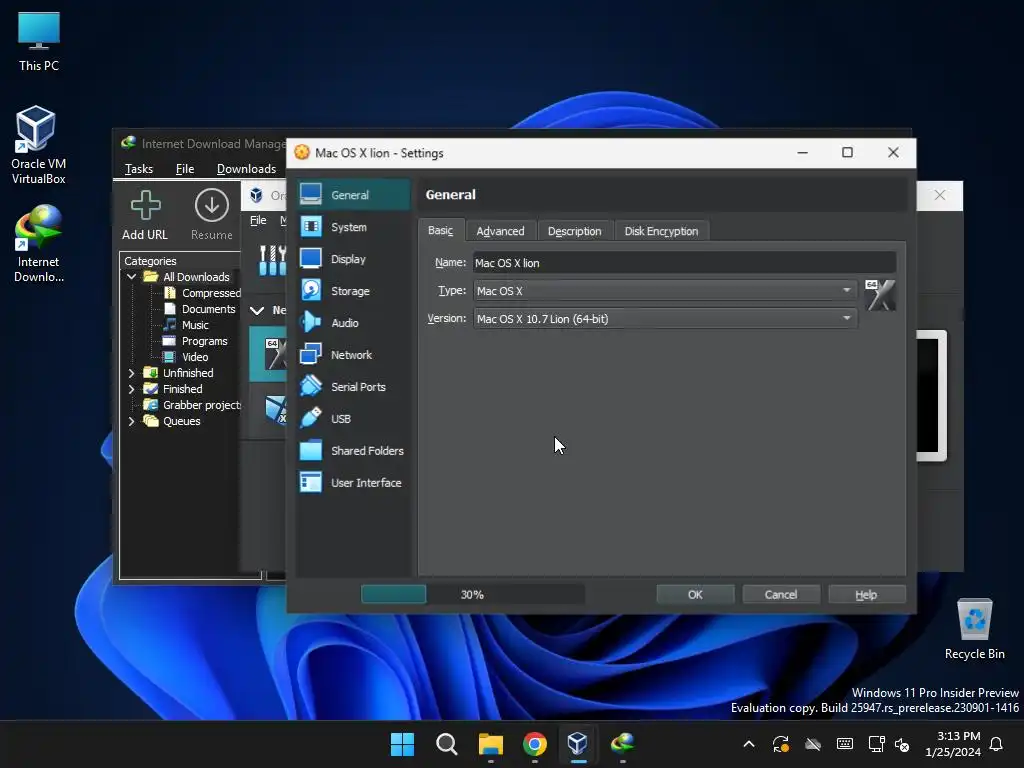
Task: Close the background VirtualBox window
Action: pos(939,195)
